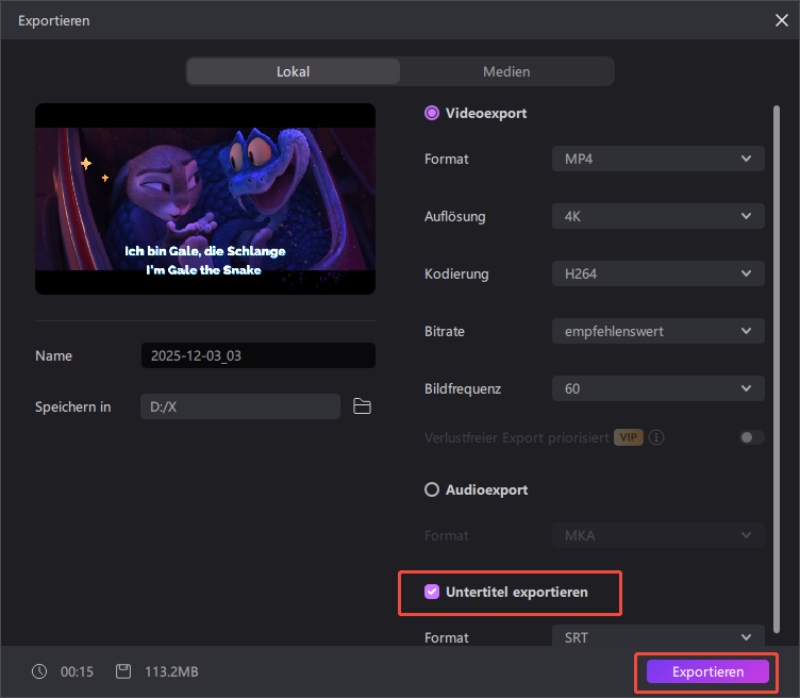Click the Name input field

(x=258, y=356)
